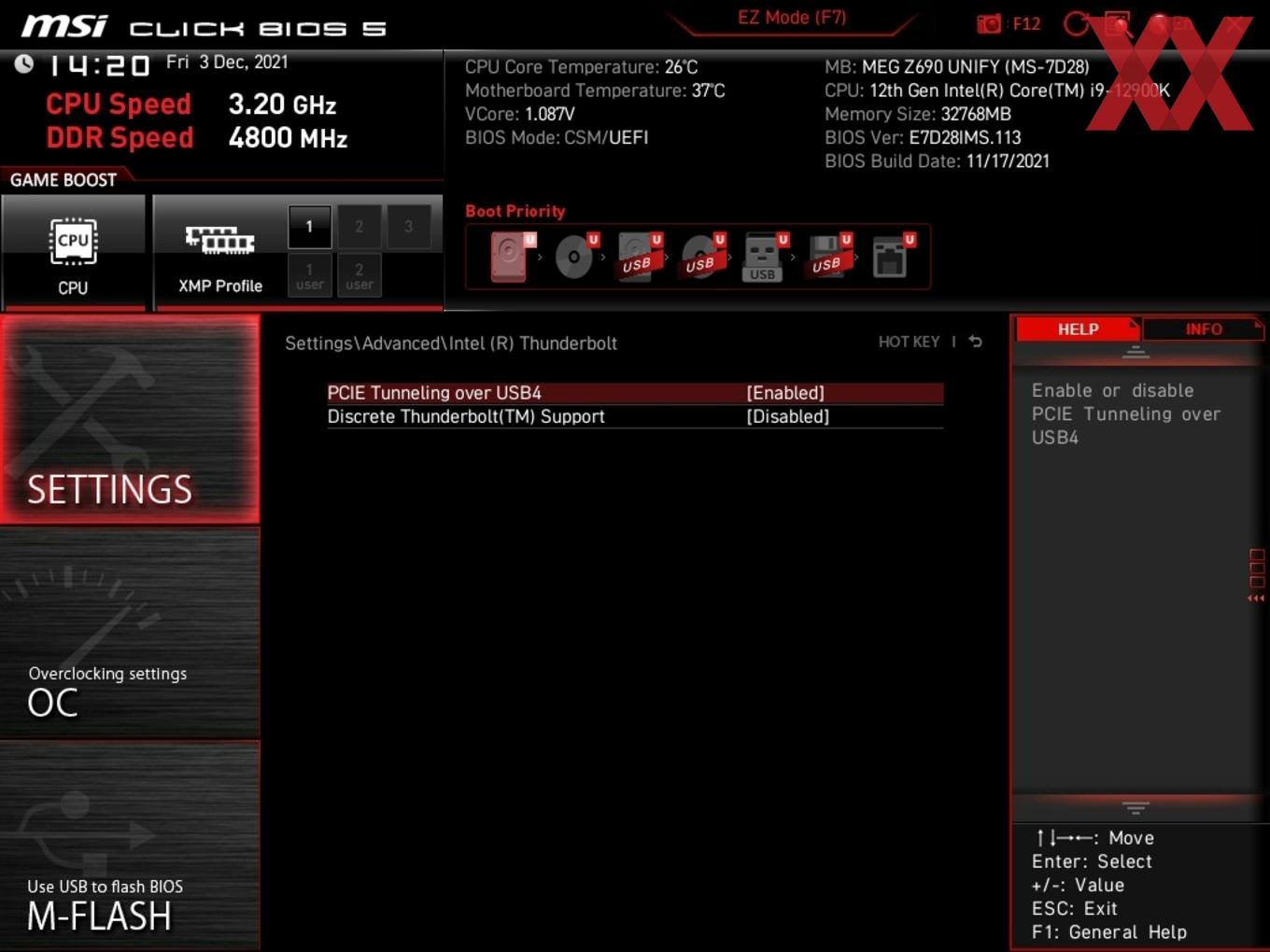Select XMP user profile 2
The width and height of the screenshot is (1270, 952).
(359, 275)
